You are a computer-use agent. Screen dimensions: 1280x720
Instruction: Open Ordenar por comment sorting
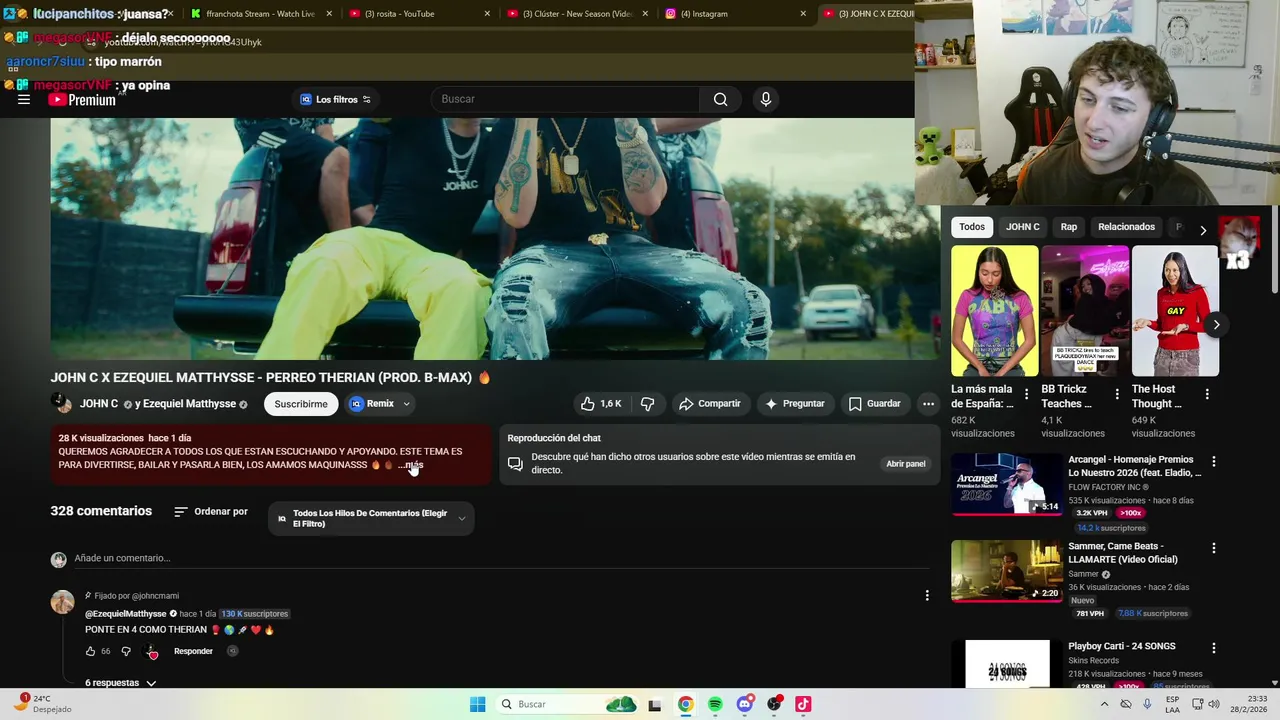point(210,511)
